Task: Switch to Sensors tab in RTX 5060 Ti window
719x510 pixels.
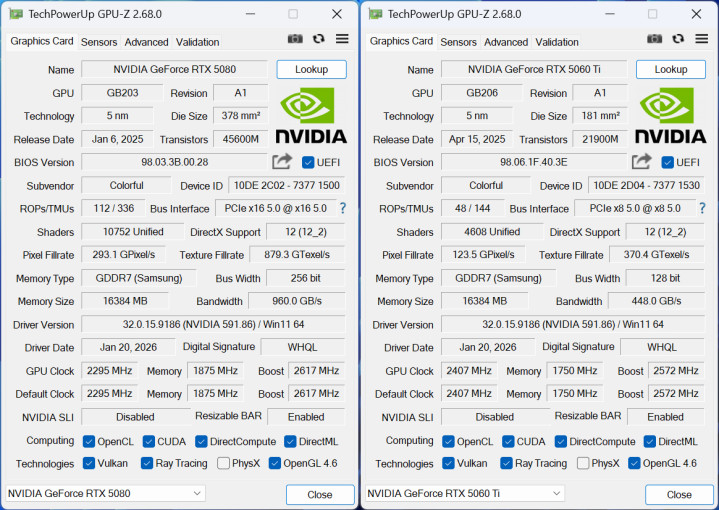Action: 459,42
